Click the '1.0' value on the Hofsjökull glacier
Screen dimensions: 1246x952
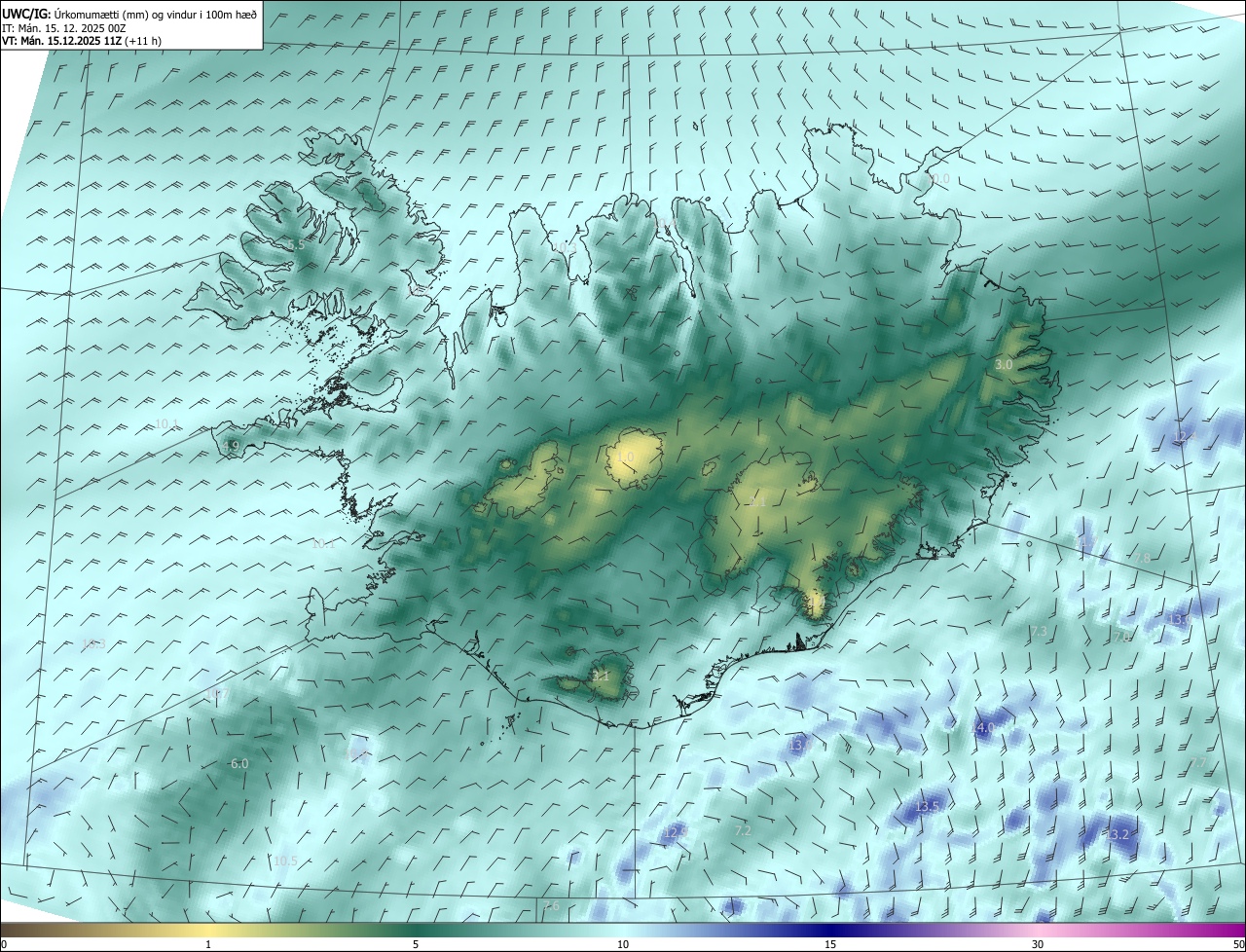tap(625, 457)
